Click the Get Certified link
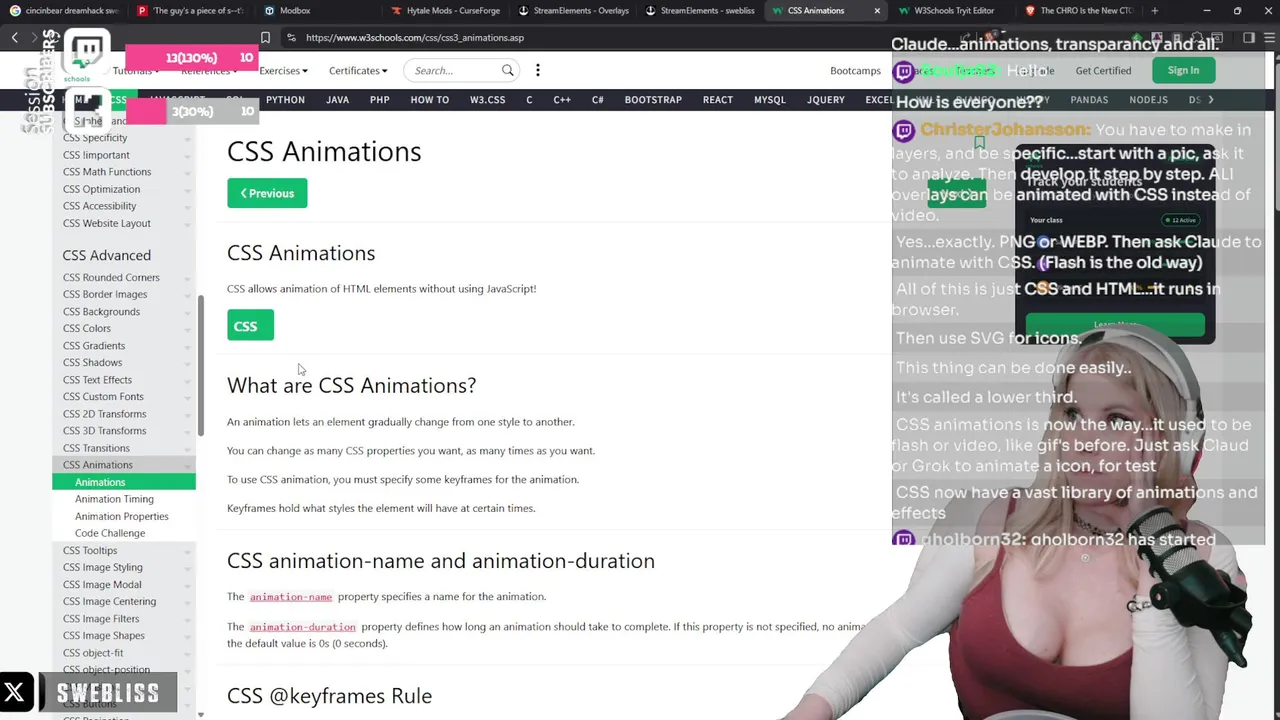This screenshot has height=720, width=1280. pyautogui.click(x=1103, y=70)
